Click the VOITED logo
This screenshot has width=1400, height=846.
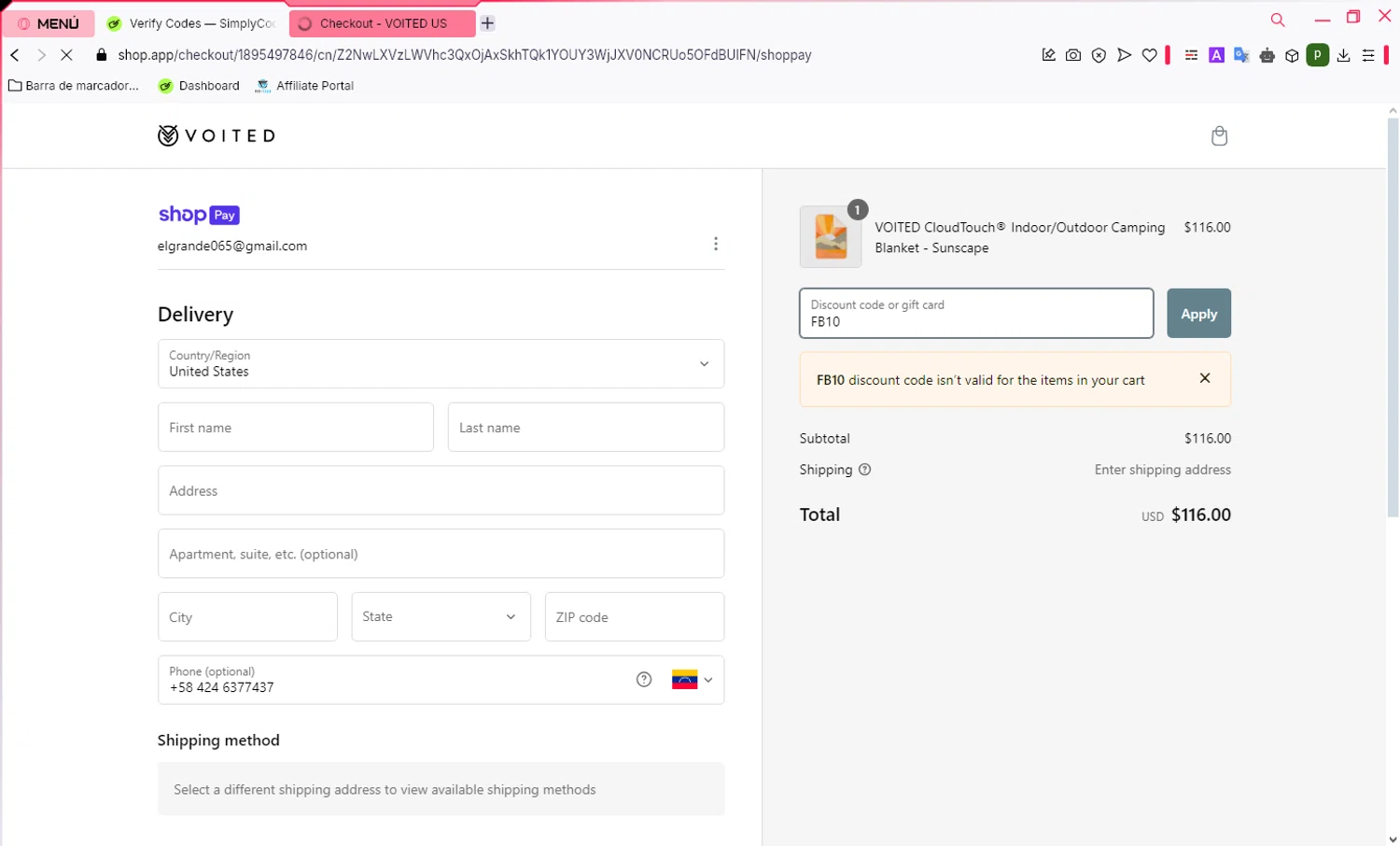[x=217, y=135]
